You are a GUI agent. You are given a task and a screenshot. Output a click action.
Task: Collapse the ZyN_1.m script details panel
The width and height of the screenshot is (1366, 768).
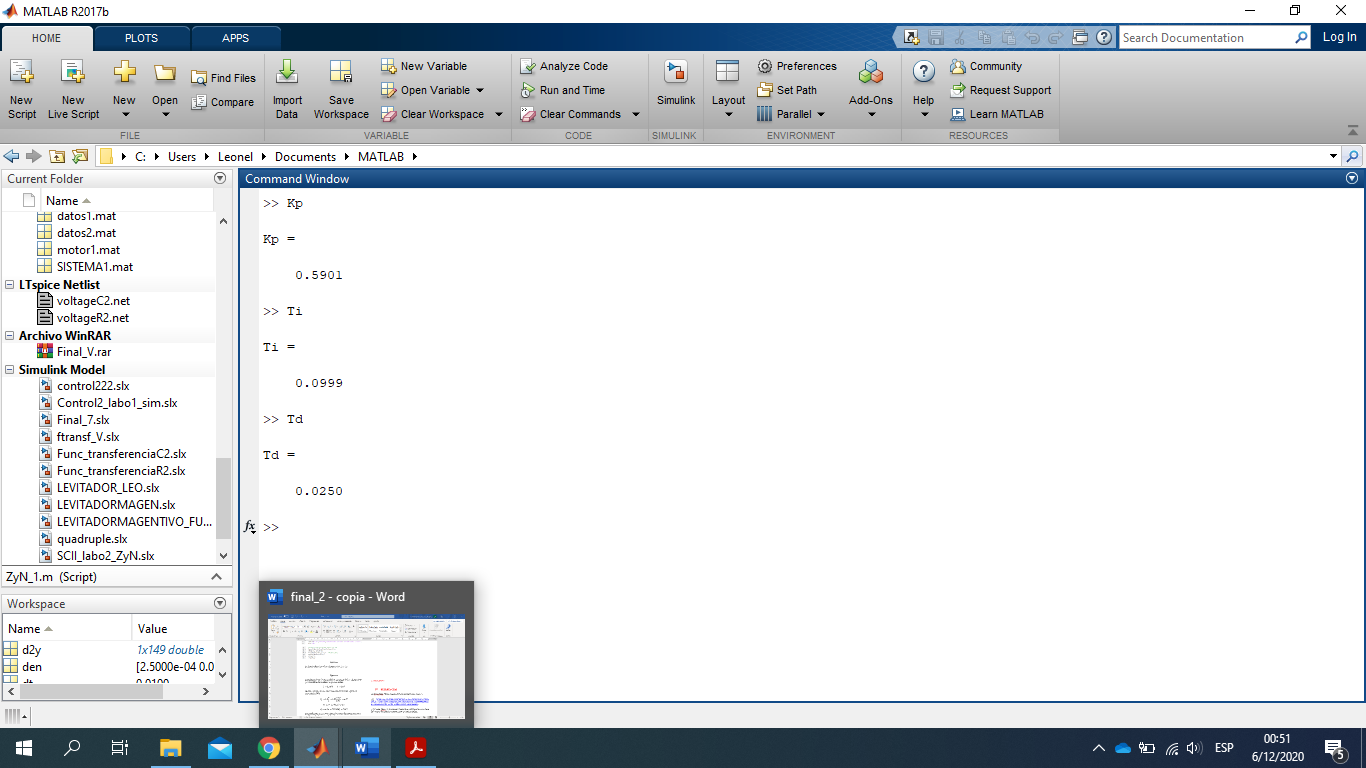[x=216, y=577]
